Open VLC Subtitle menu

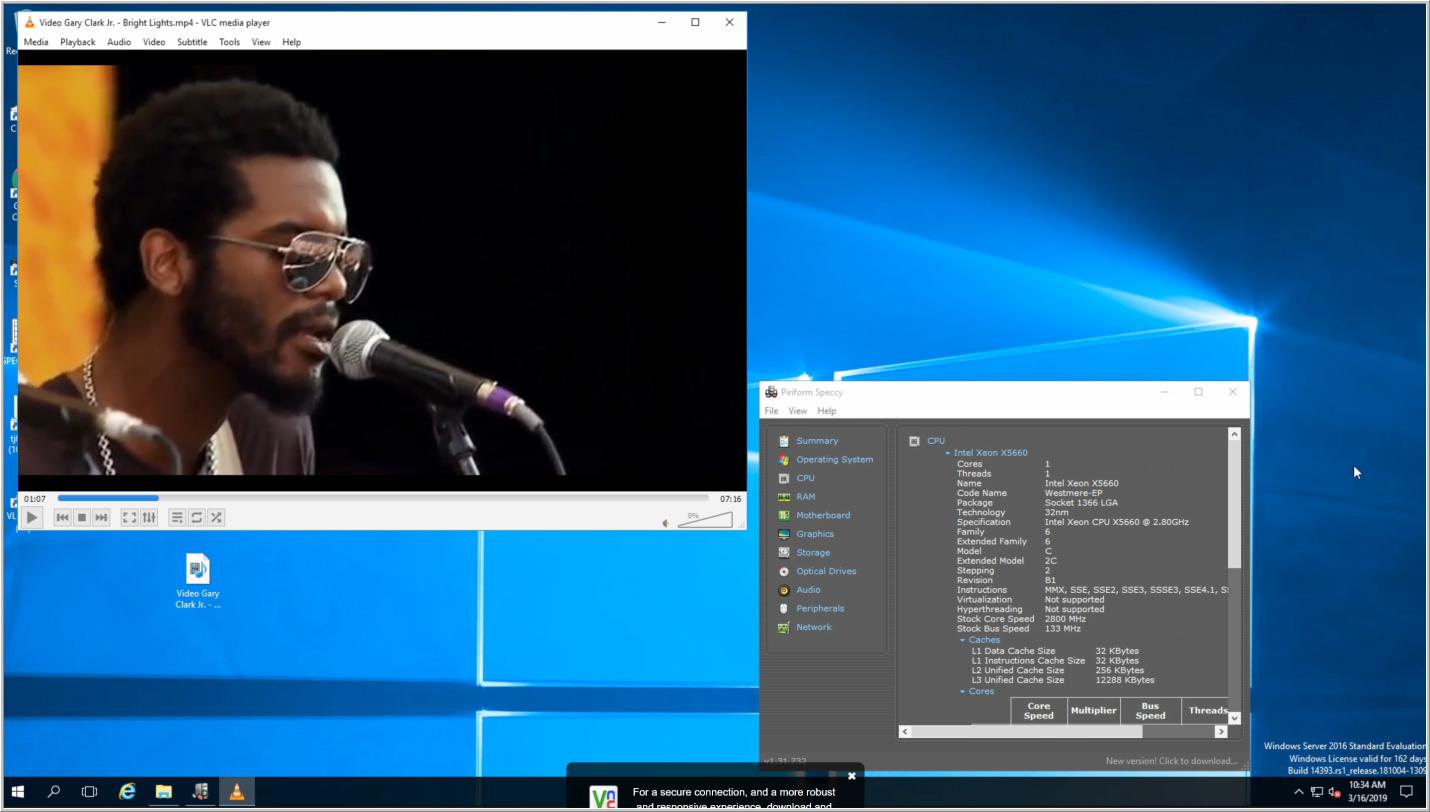tap(192, 42)
